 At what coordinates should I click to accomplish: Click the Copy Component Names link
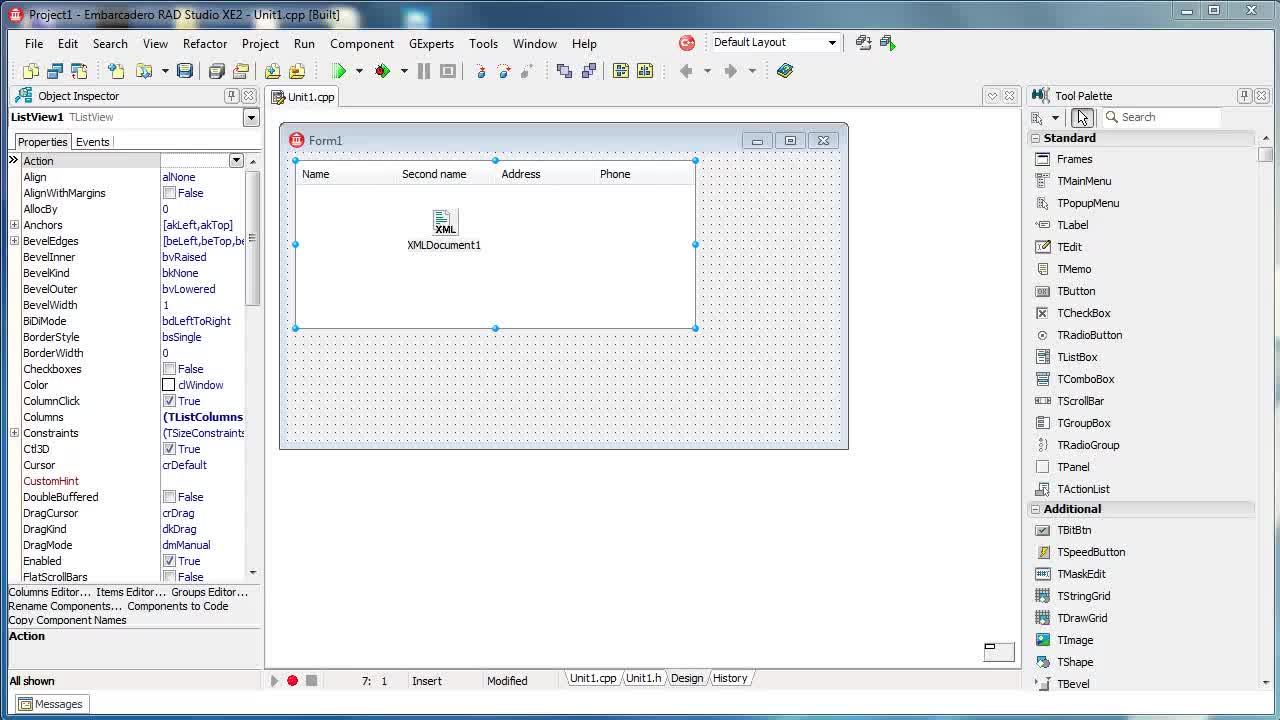[x=67, y=620]
